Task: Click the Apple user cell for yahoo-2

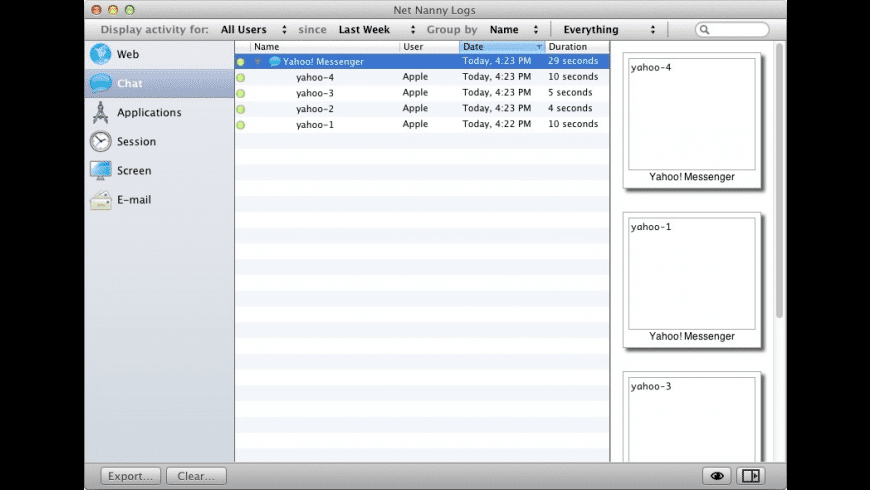Action: [415, 108]
